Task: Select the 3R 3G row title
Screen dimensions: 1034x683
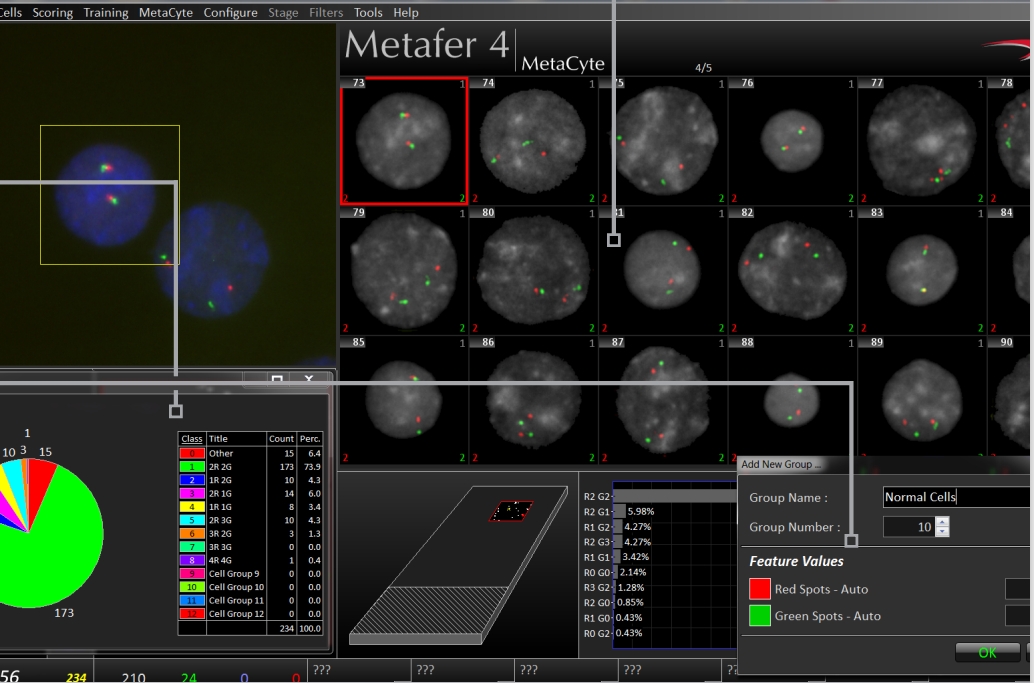Action: tap(220, 547)
